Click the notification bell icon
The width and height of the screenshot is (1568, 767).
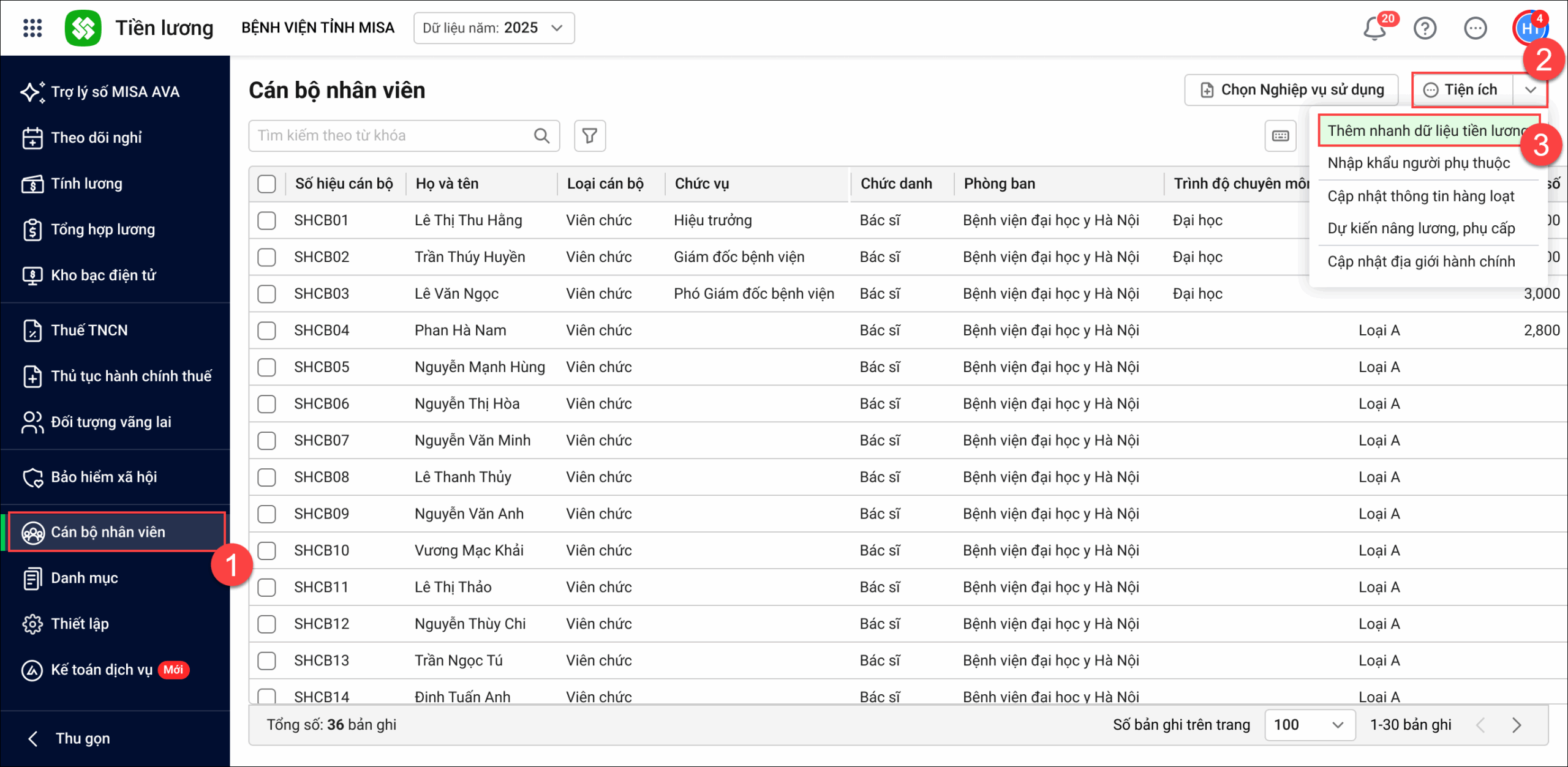pyautogui.click(x=1374, y=28)
